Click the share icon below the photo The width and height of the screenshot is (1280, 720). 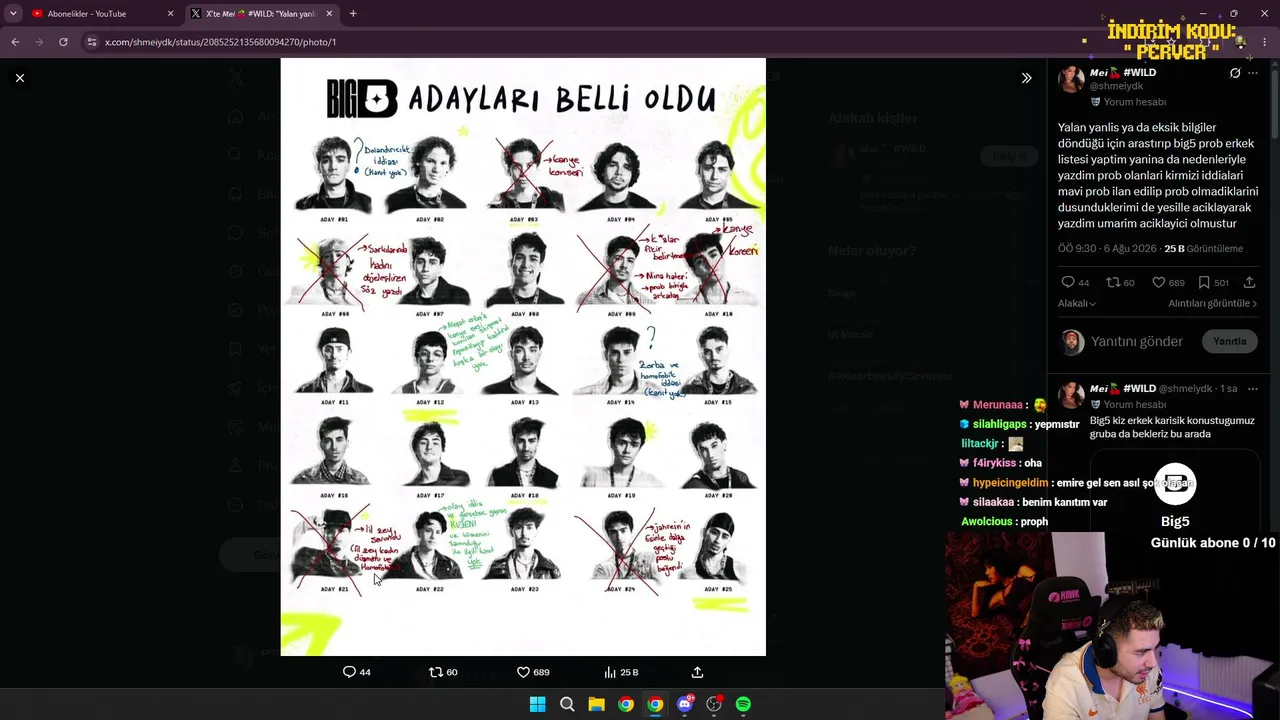(698, 672)
